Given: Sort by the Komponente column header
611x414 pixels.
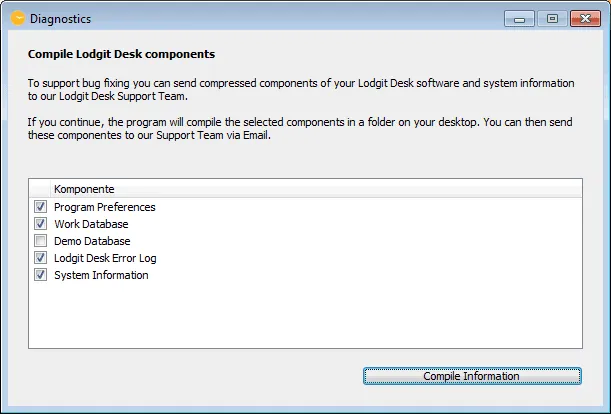Looking at the screenshot, I should [x=316, y=189].
